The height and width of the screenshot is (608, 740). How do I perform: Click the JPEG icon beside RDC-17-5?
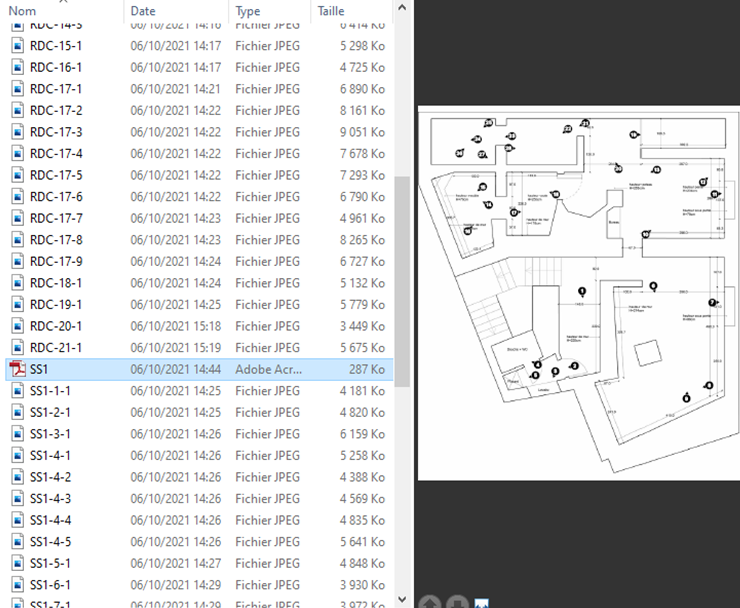[17, 175]
